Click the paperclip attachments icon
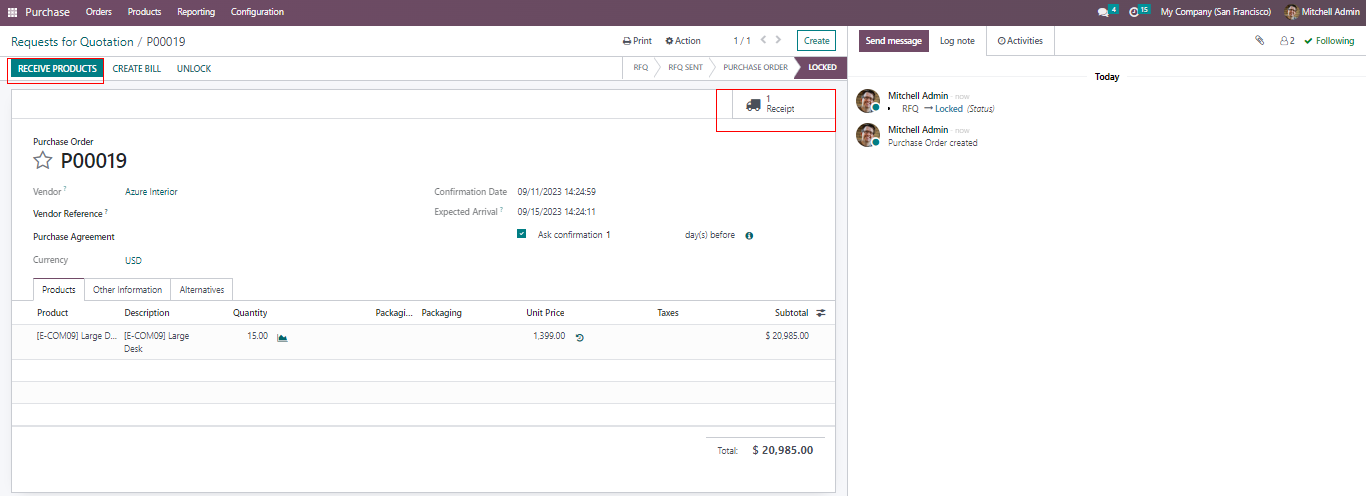Image resolution: width=1366 pixels, height=496 pixels. (x=1260, y=41)
